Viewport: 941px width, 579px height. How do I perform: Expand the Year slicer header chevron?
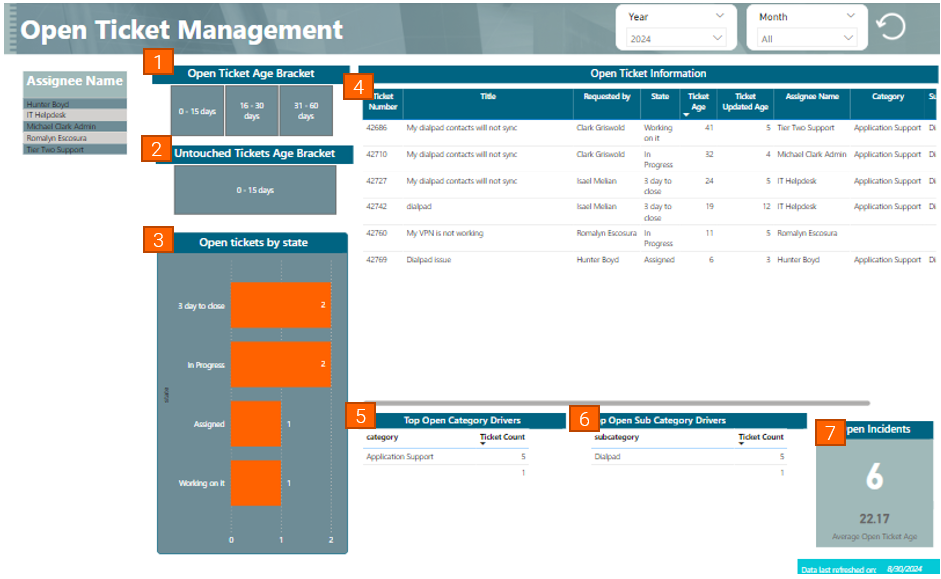coord(719,17)
